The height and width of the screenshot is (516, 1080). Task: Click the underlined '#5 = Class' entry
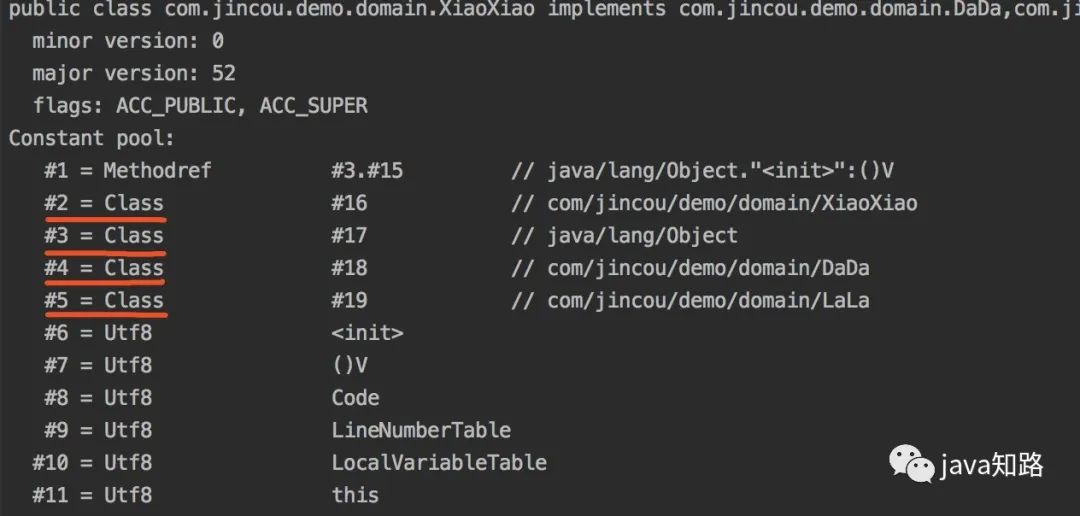104,300
